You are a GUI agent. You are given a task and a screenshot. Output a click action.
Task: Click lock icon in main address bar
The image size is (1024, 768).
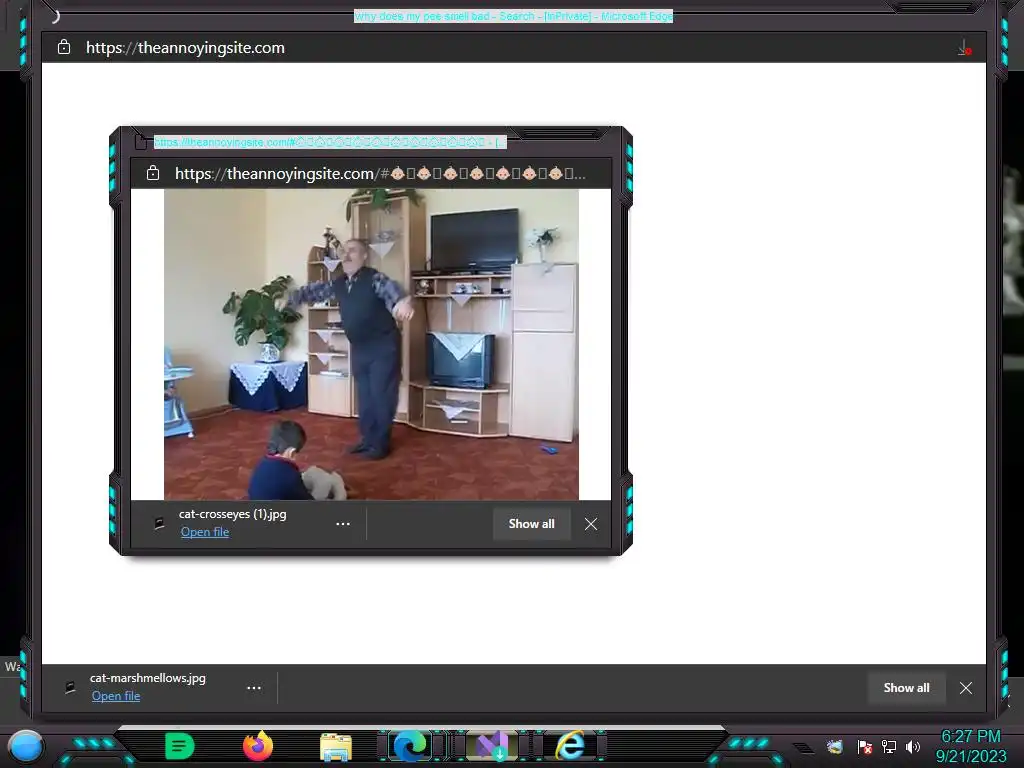click(64, 47)
